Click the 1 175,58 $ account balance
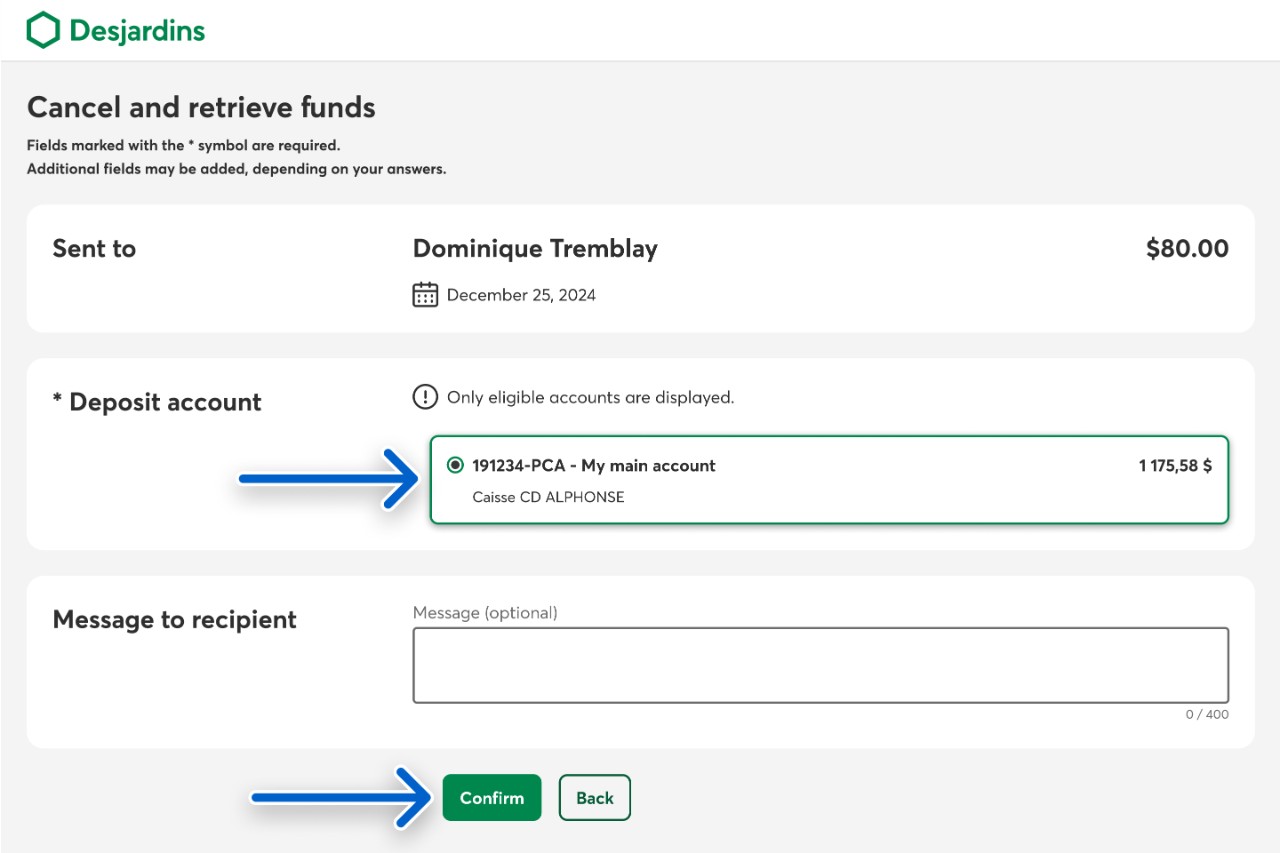 1175,465
